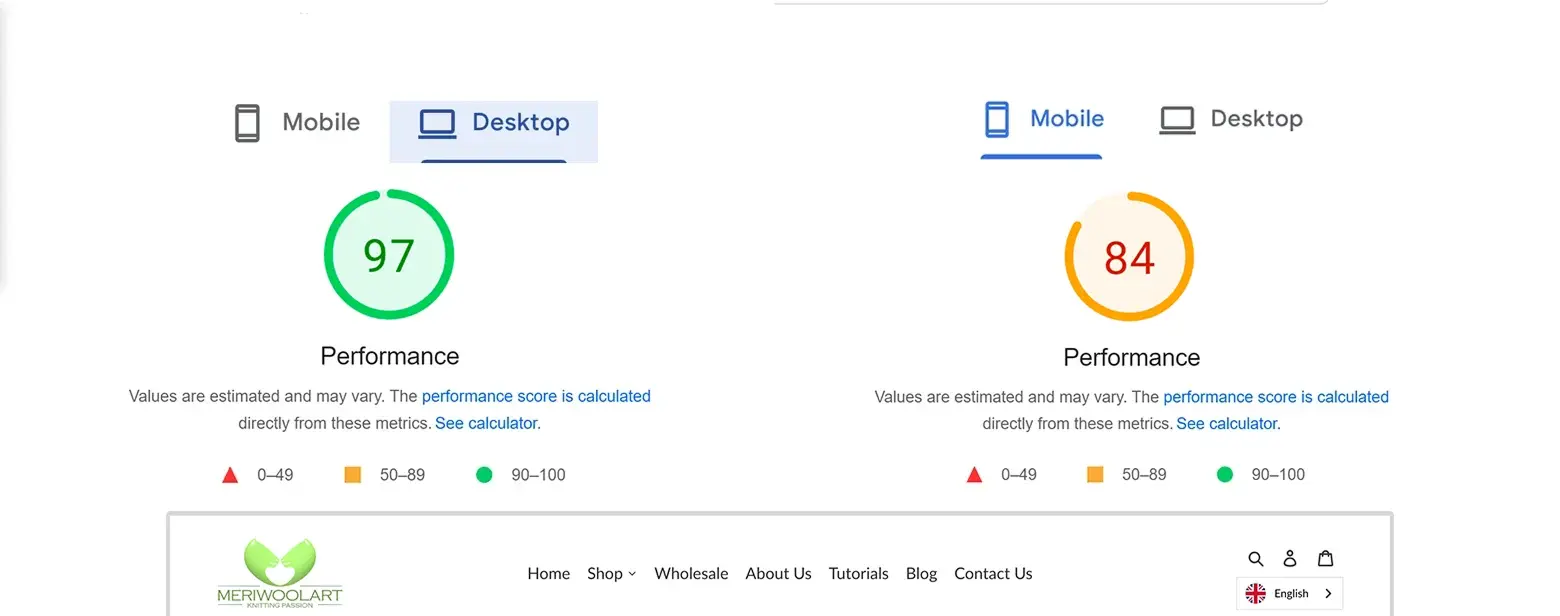
Task: Switch to Desktop tab above the 84 score
Action: [1231, 119]
